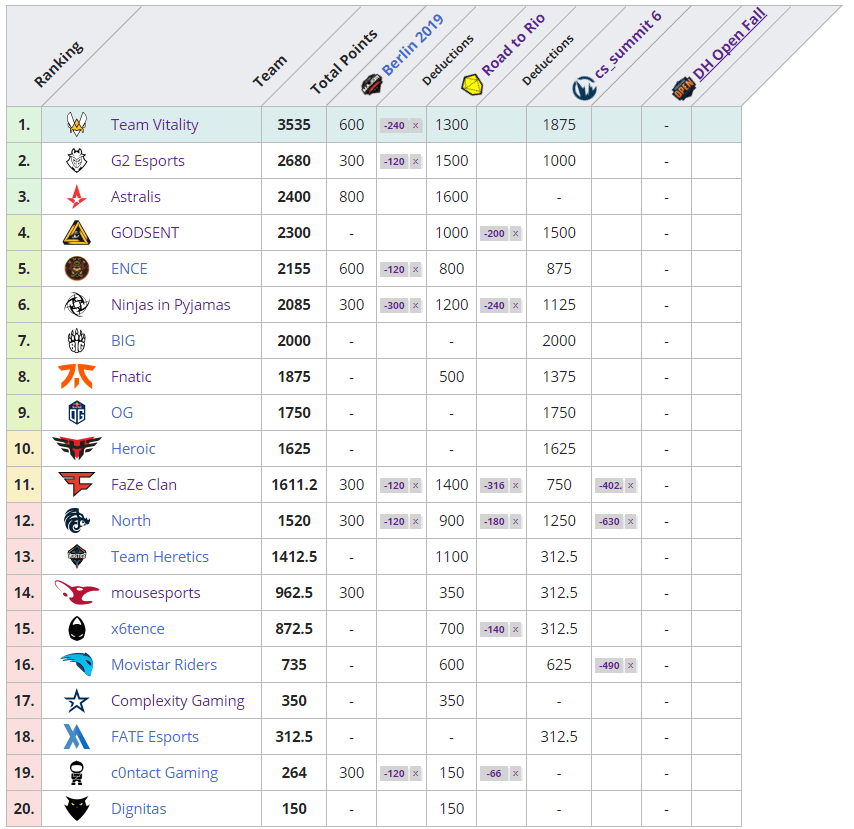Image resolution: width=854 pixels, height=829 pixels.
Task: Open the Ninjas in Pyjamas link
Action: pyautogui.click(x=170, y=304)
